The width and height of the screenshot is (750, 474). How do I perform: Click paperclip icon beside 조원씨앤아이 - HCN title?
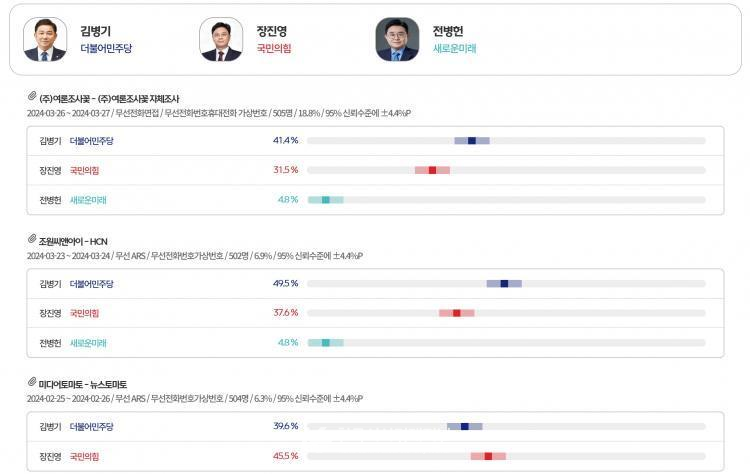coord(32,239)
